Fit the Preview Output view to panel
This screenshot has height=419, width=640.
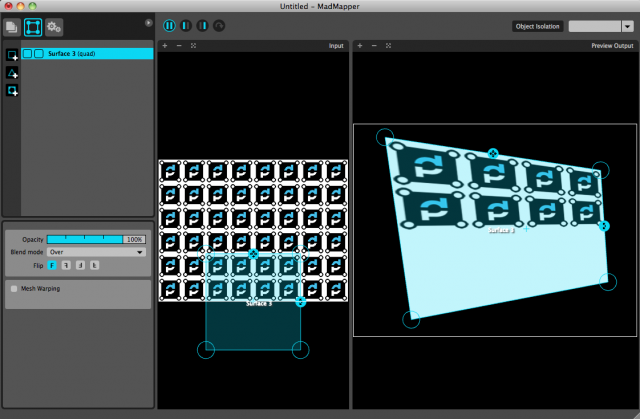(x=387, y=46)
